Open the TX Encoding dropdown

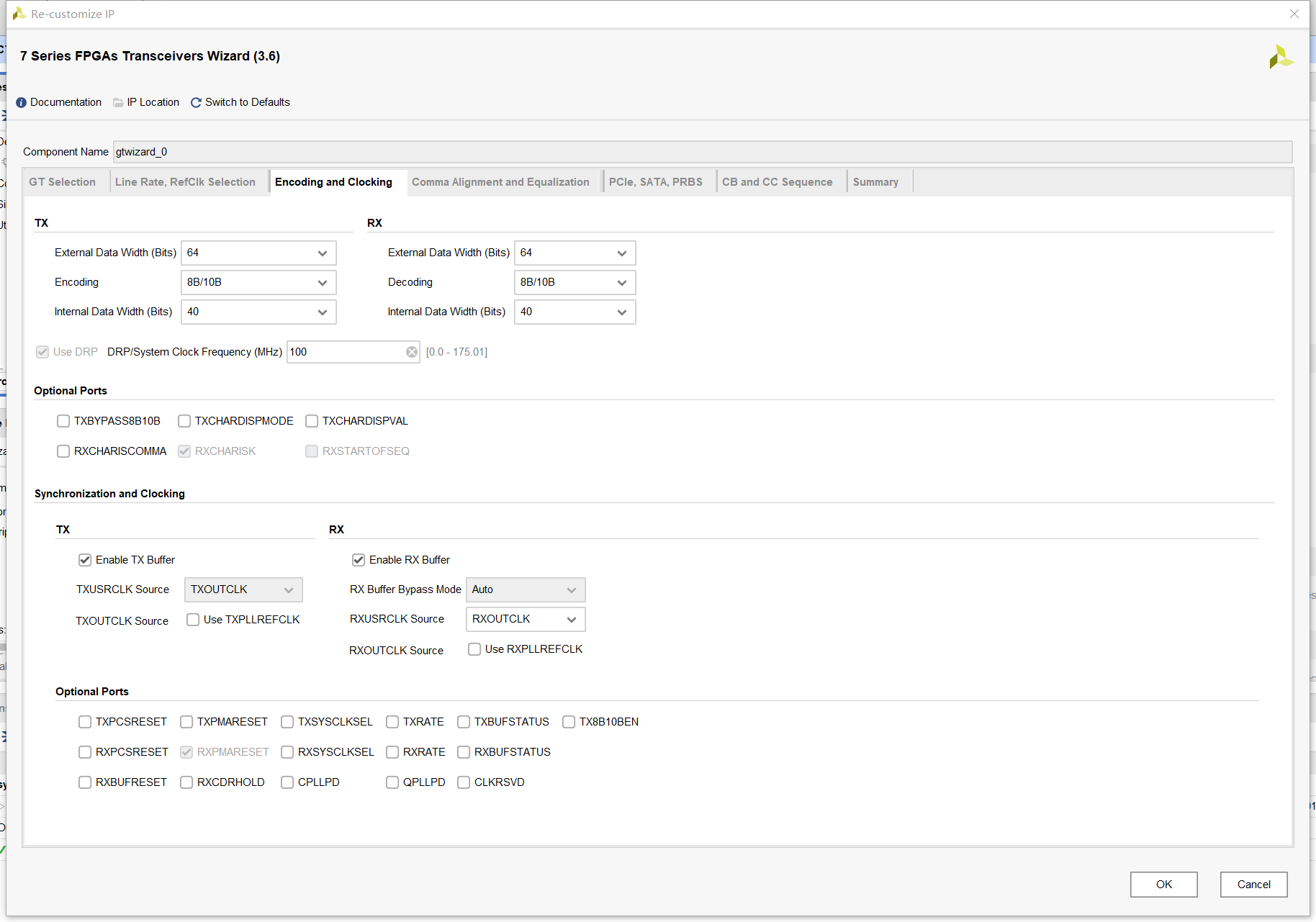(x=258, y=282)
